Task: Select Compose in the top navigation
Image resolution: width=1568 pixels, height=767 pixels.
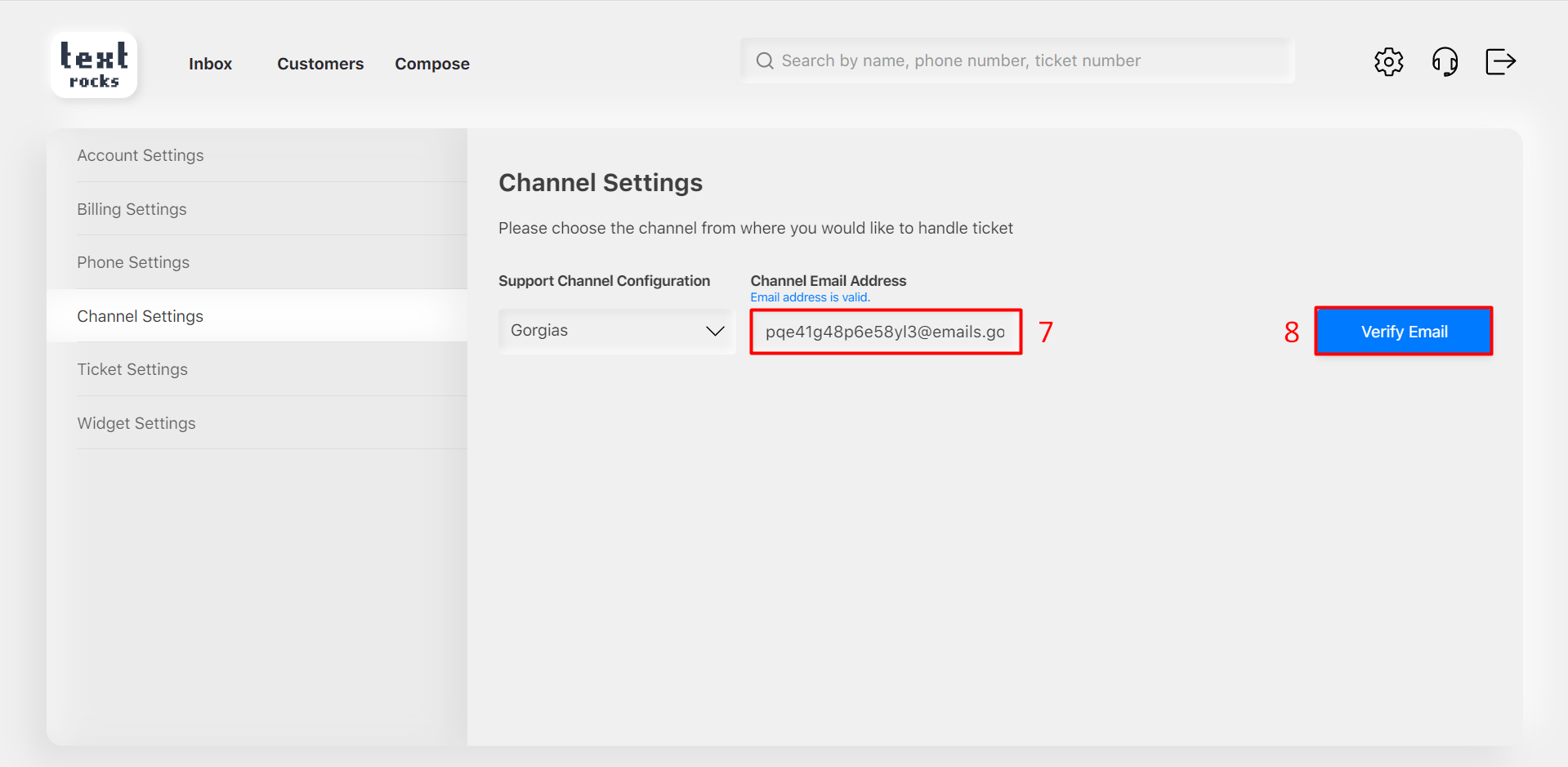Action: (432, 64)
